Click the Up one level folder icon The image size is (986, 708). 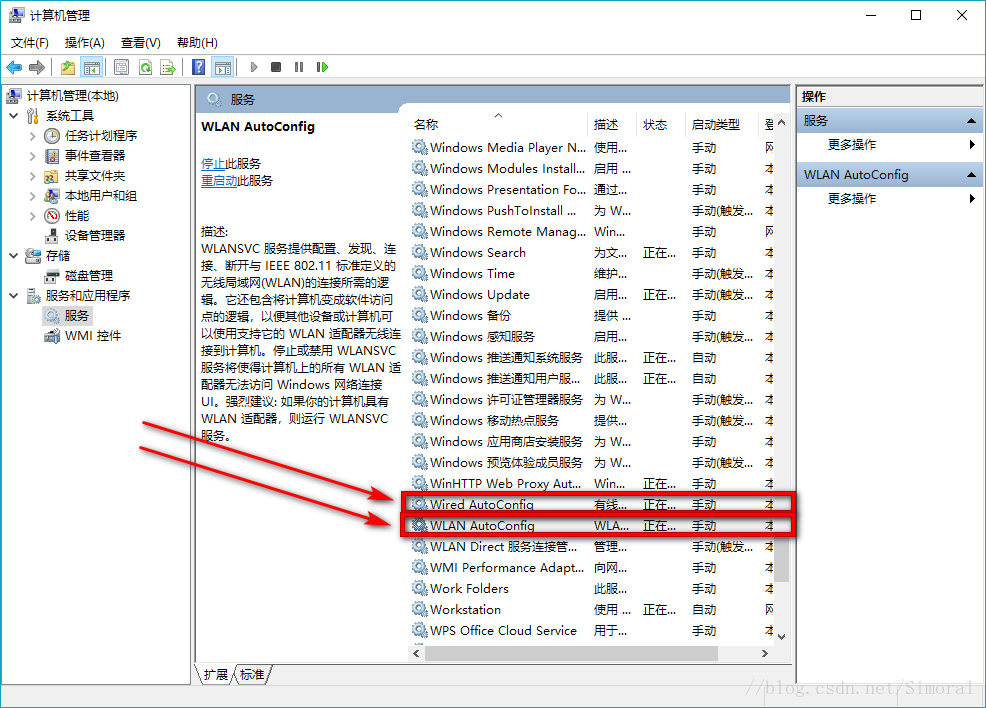point(68,67)
